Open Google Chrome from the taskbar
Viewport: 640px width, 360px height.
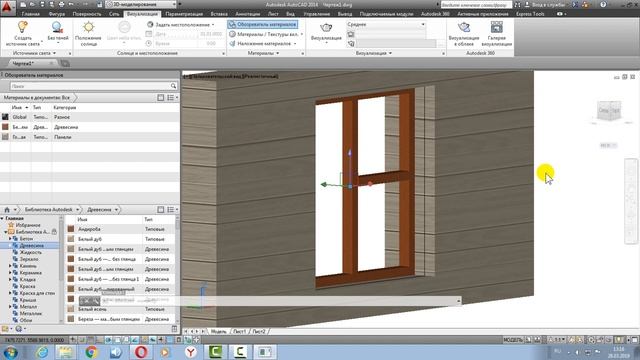pyautogui.click(x=91, y=352)
